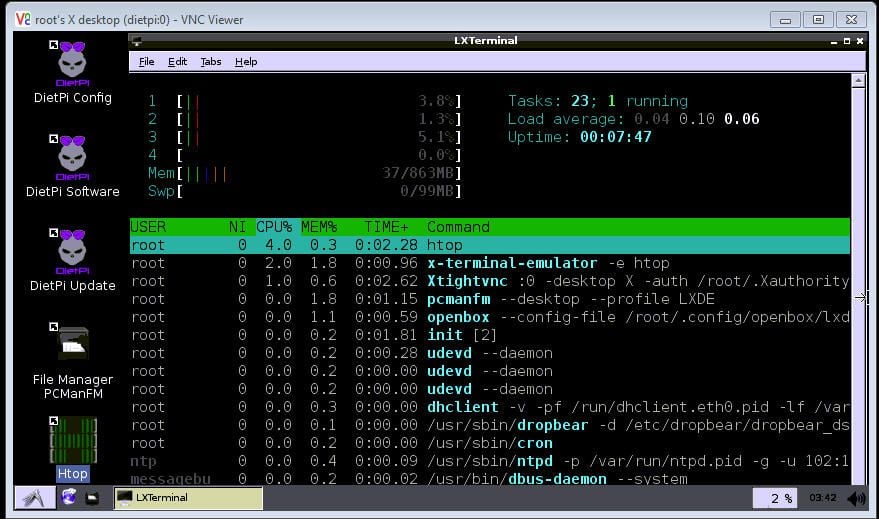Select the openbox process row

click(490, 317)
